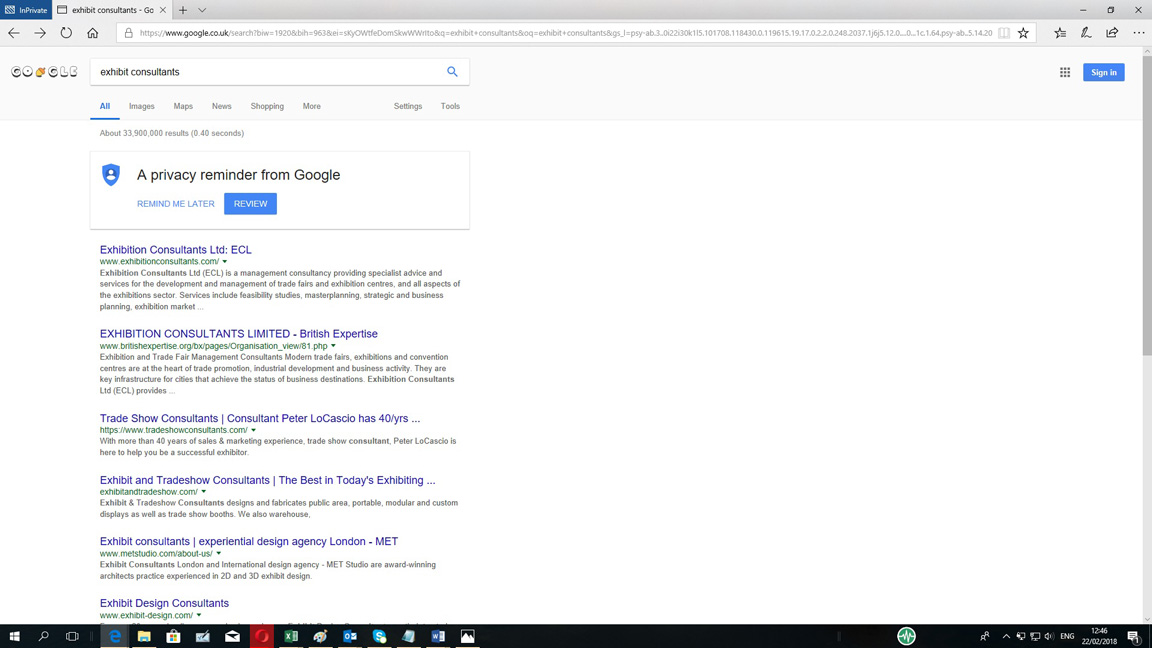Viewport: 1152px width, 648px height.
Task: Switch to the Images search tab
Action: [x=141, y=106]
